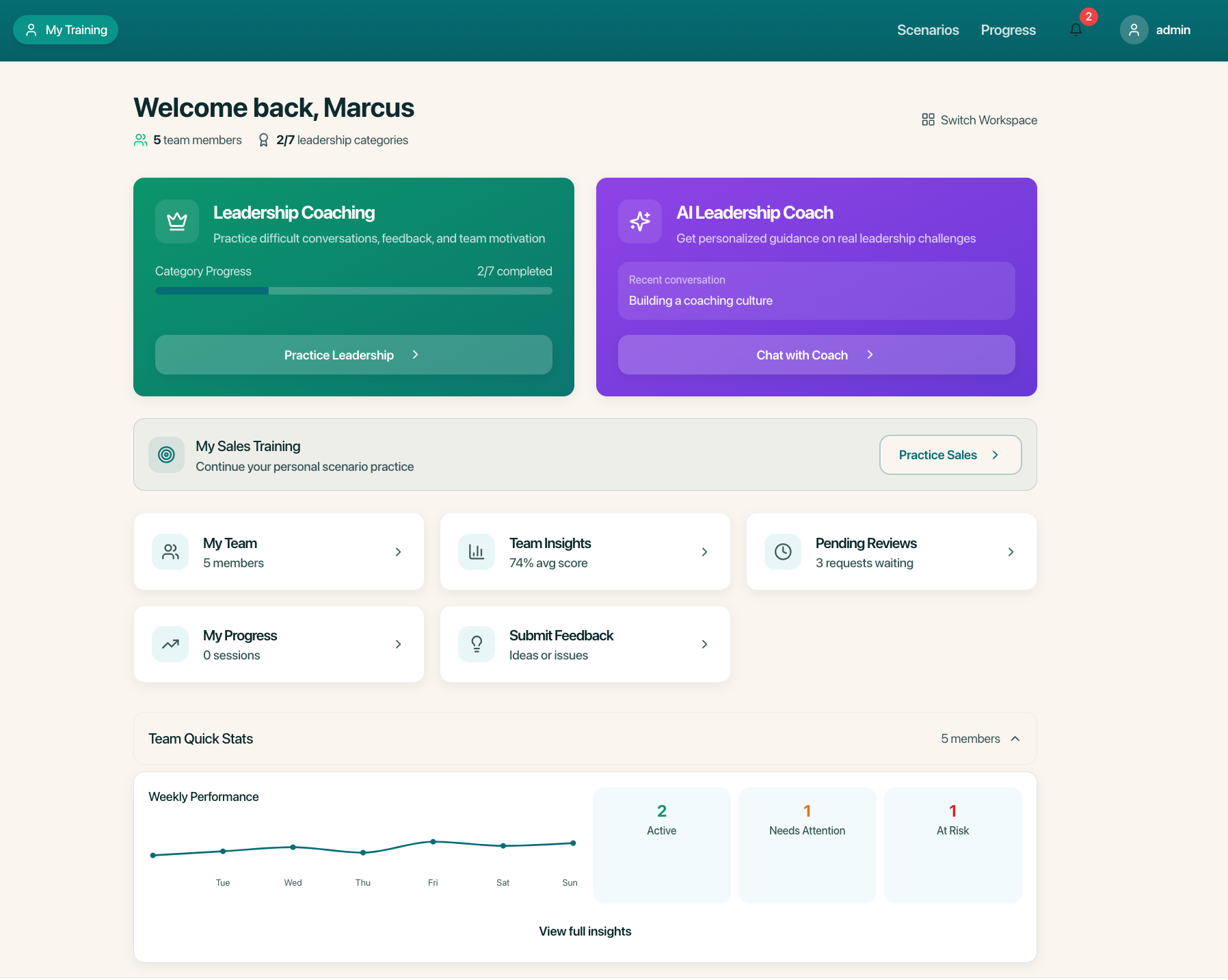1228x980 pixels.
Task: Select the crown icon on Leadership Coaching card
Action: coord(177,221)
